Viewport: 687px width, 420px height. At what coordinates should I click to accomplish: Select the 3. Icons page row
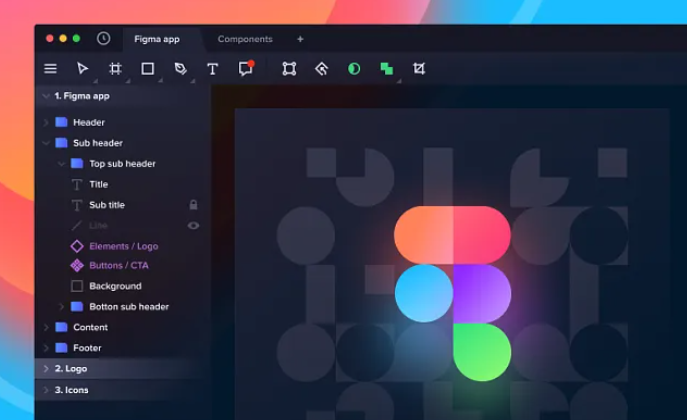[x=123, y=390]
